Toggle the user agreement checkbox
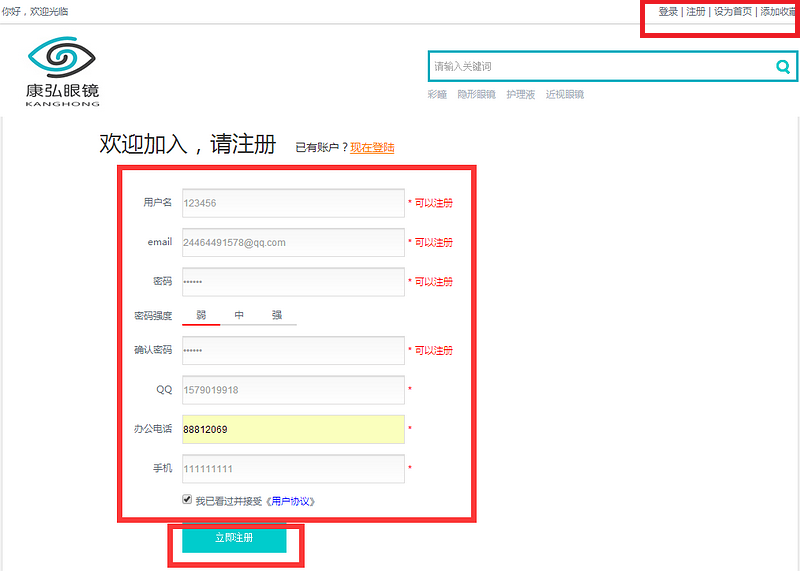This screenshot has width=800, height=571. tap(187, 499)
